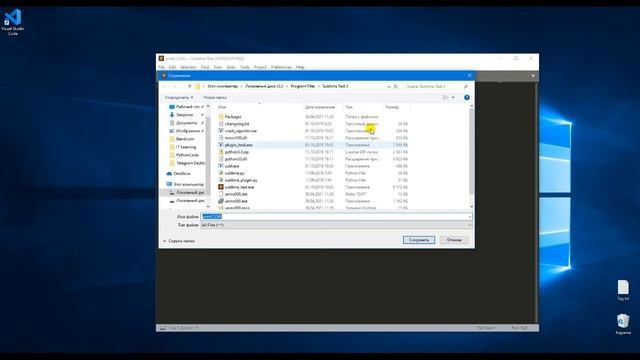This screenshot has width=640, height=360.
Task: Change view layout icon in dialog toolbar
Action: click(x=446, y=98)
